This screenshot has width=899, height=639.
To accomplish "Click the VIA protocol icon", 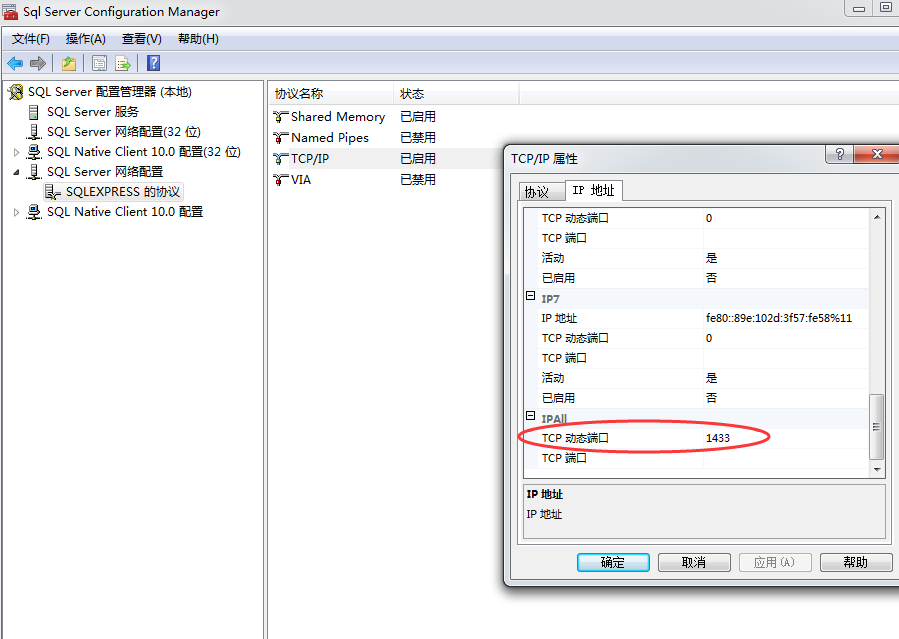I will point(281,180).
